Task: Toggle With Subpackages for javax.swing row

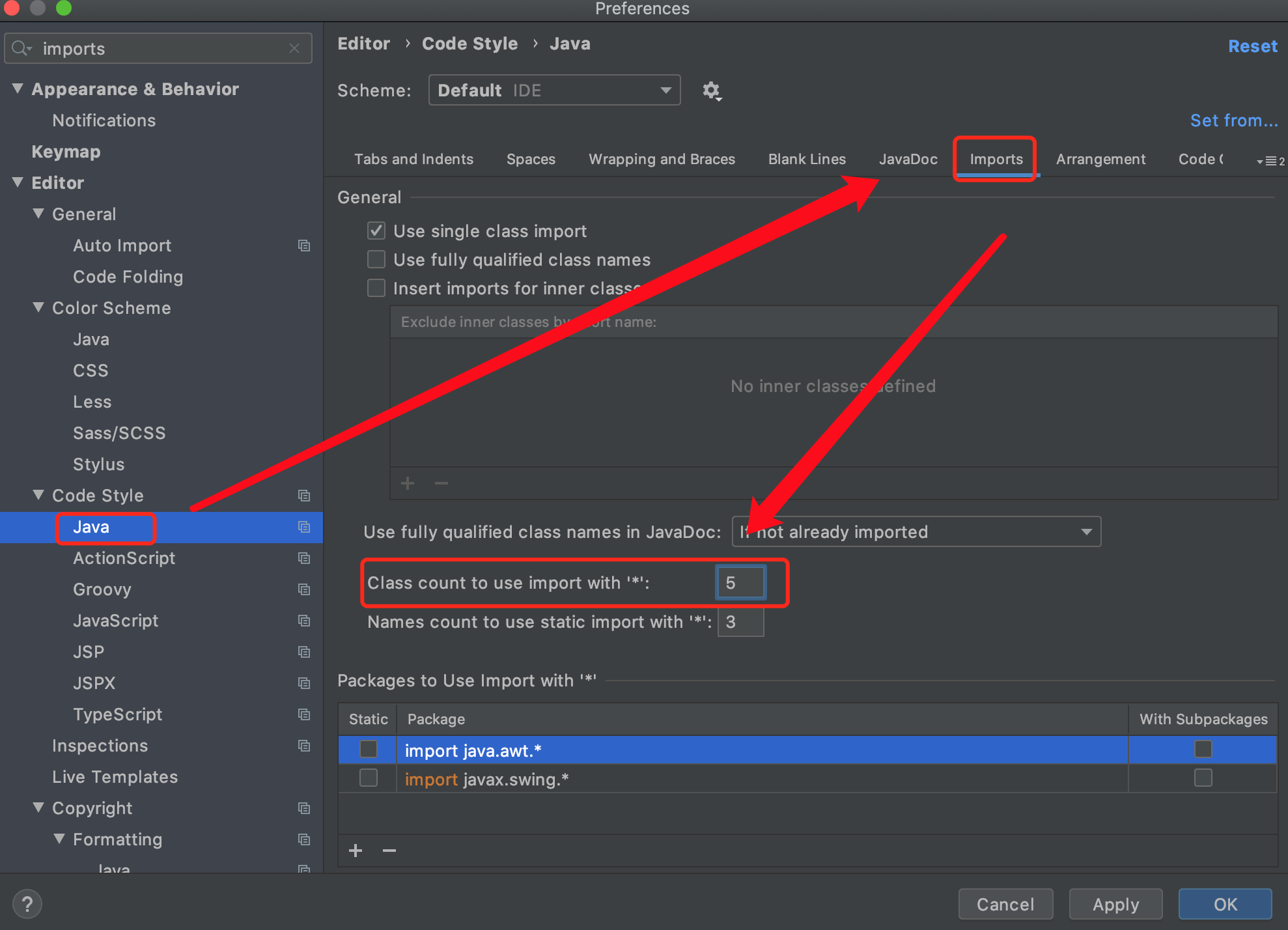Action: click(x=1203, y=778)
